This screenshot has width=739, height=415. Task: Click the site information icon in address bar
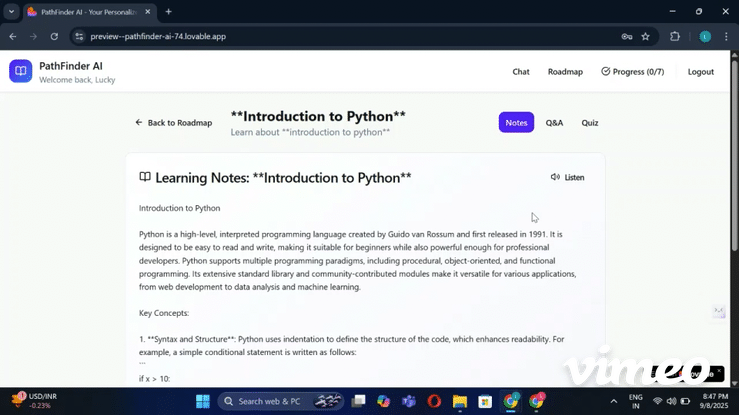point(79,36)
